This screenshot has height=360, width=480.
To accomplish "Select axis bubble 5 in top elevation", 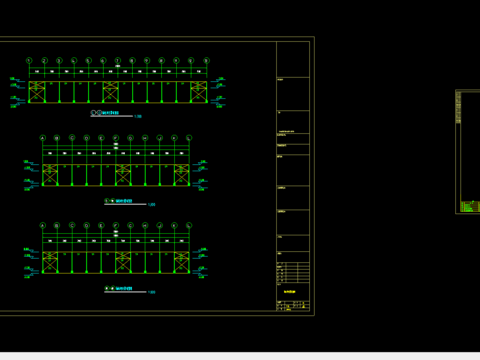I will coord(88,61).
